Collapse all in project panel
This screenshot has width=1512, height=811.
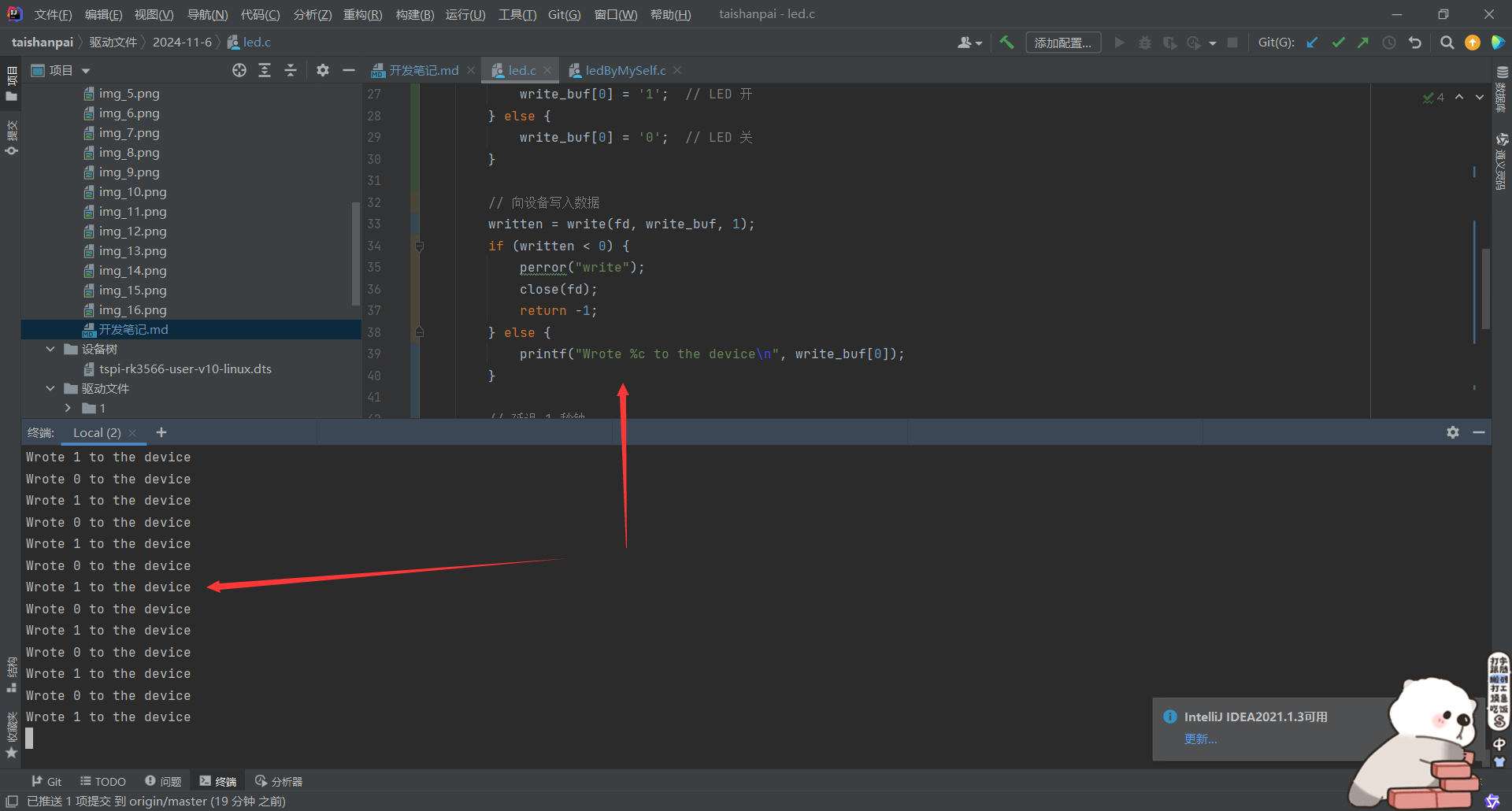(291, 71)
